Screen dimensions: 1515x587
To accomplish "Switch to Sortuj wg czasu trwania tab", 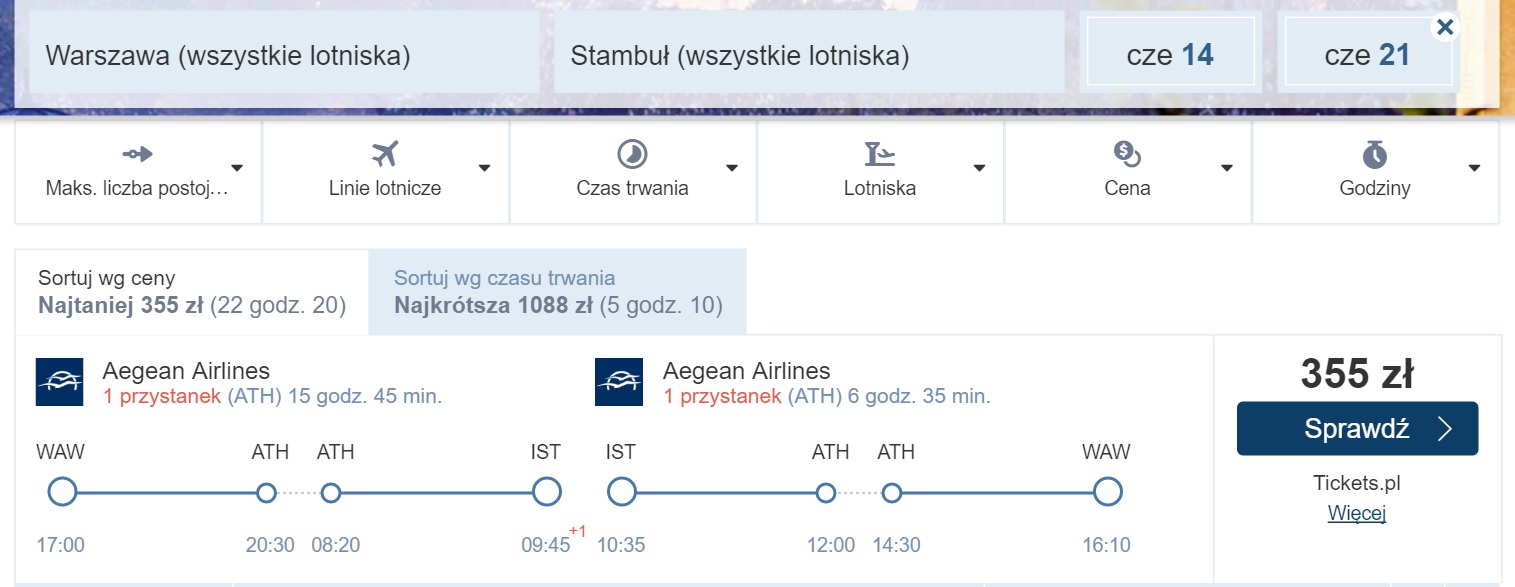I will tap(558, 292).
